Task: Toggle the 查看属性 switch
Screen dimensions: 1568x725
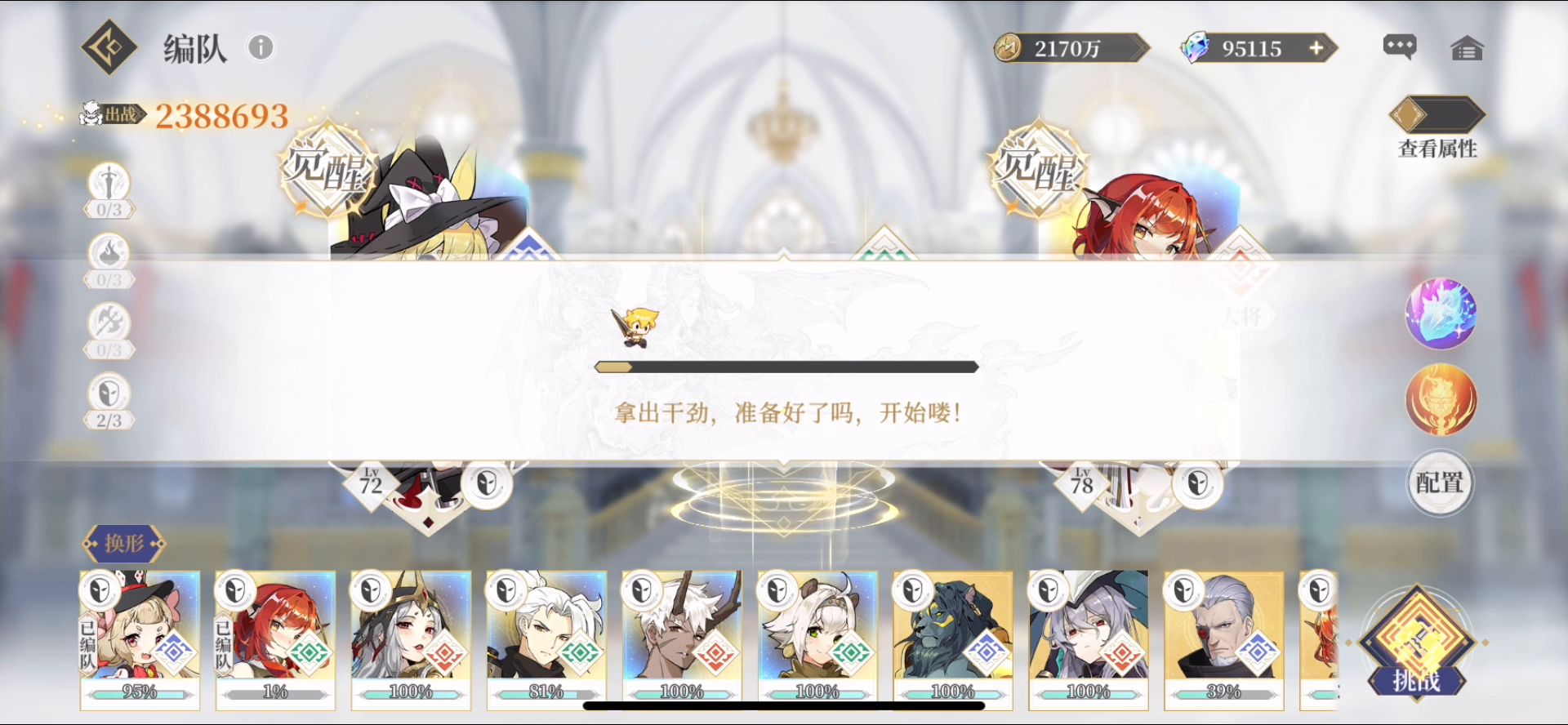Action: (x=1437, y=115)
